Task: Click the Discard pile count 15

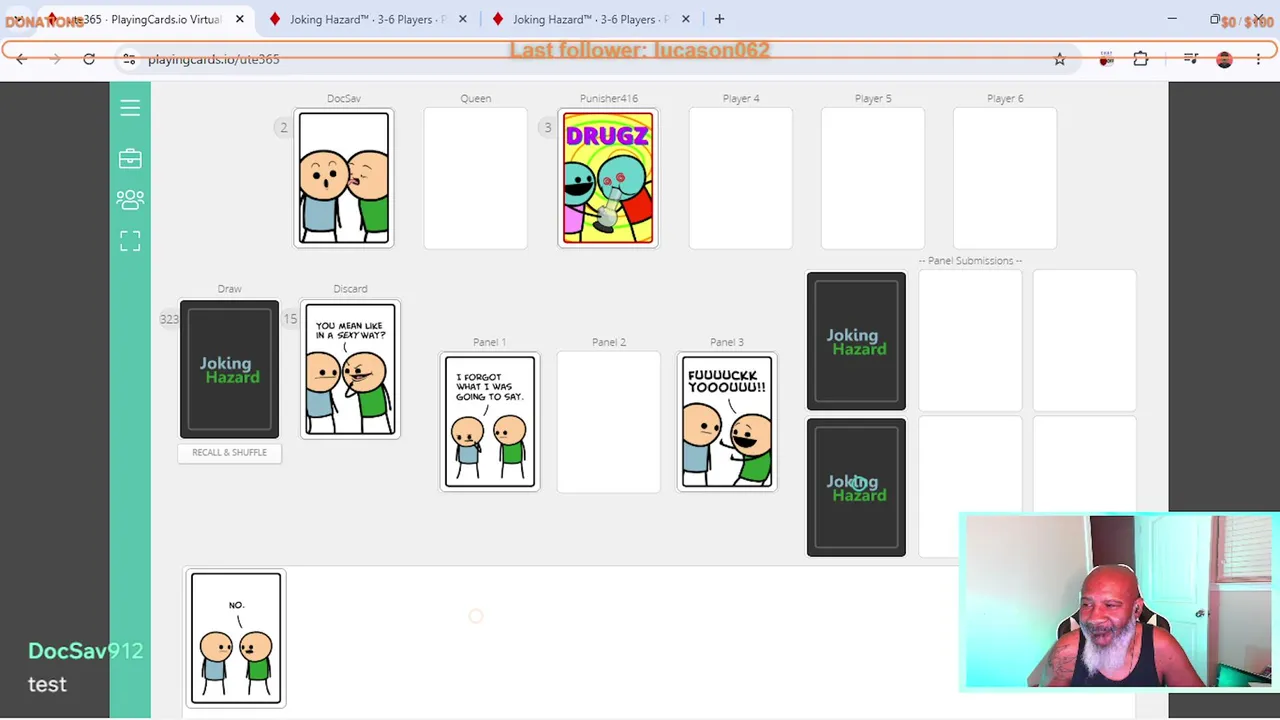Action: click(290, 319)
